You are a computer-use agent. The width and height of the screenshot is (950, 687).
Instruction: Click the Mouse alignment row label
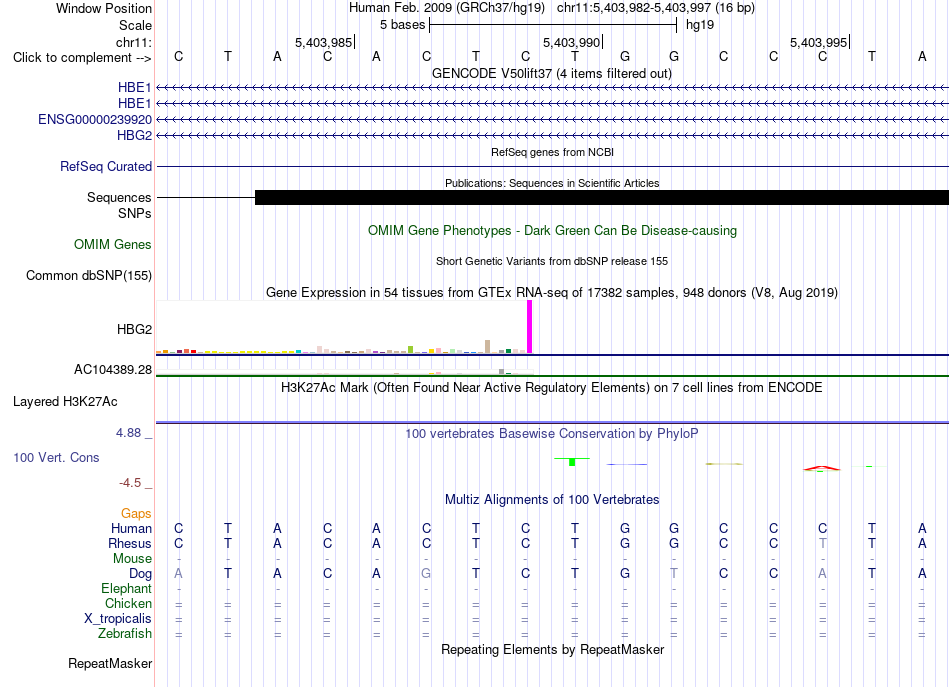point(132,559)
